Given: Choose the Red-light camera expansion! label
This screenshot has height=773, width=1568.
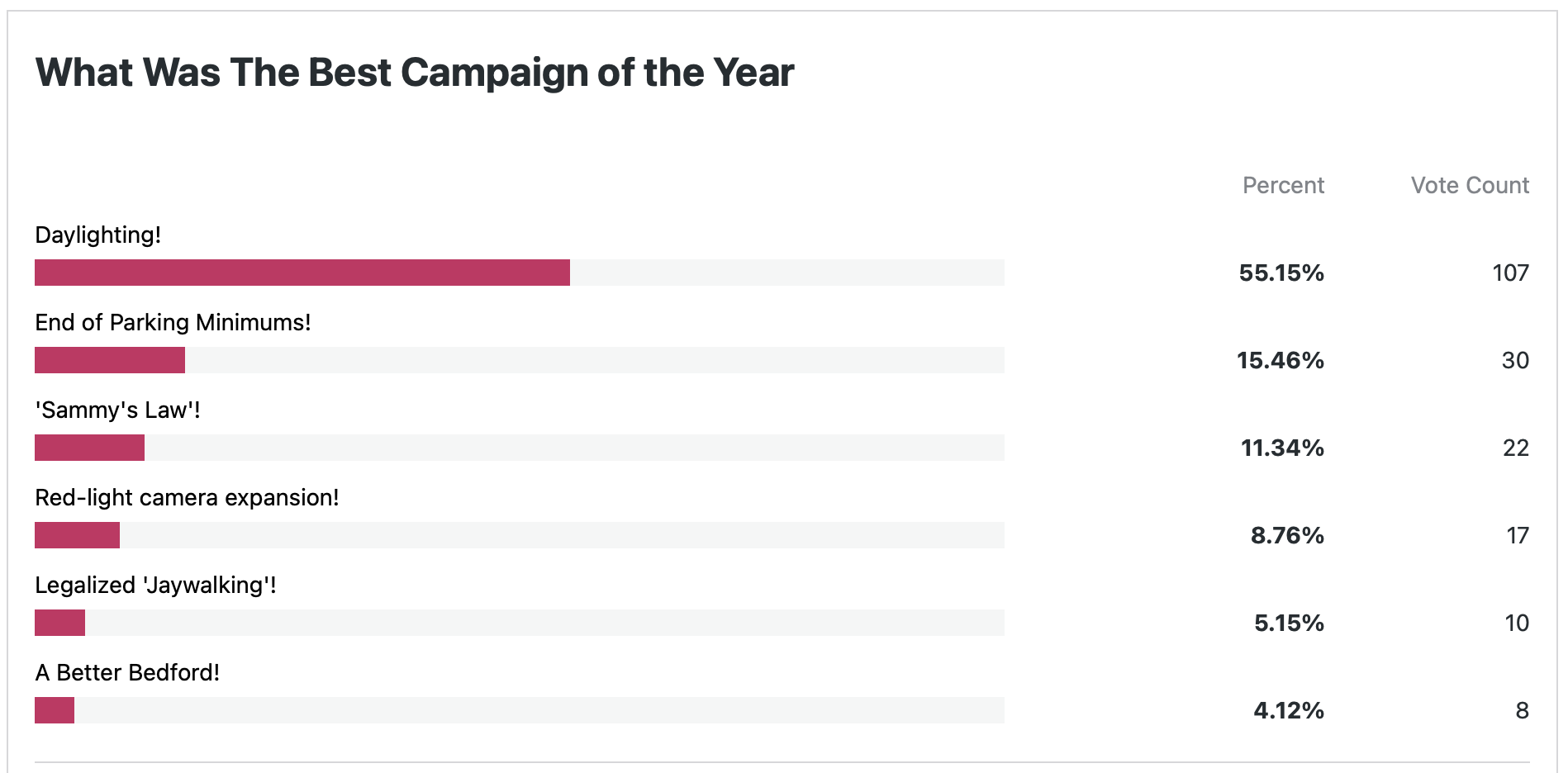Looking at the screenshot, I should click(x=187, y=497).
